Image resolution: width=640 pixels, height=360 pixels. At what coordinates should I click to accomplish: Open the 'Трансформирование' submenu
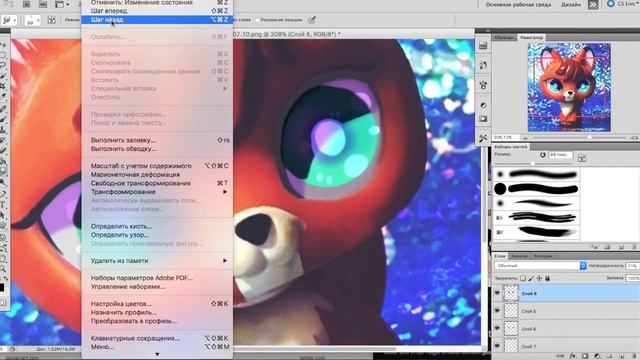coord(157,192)
